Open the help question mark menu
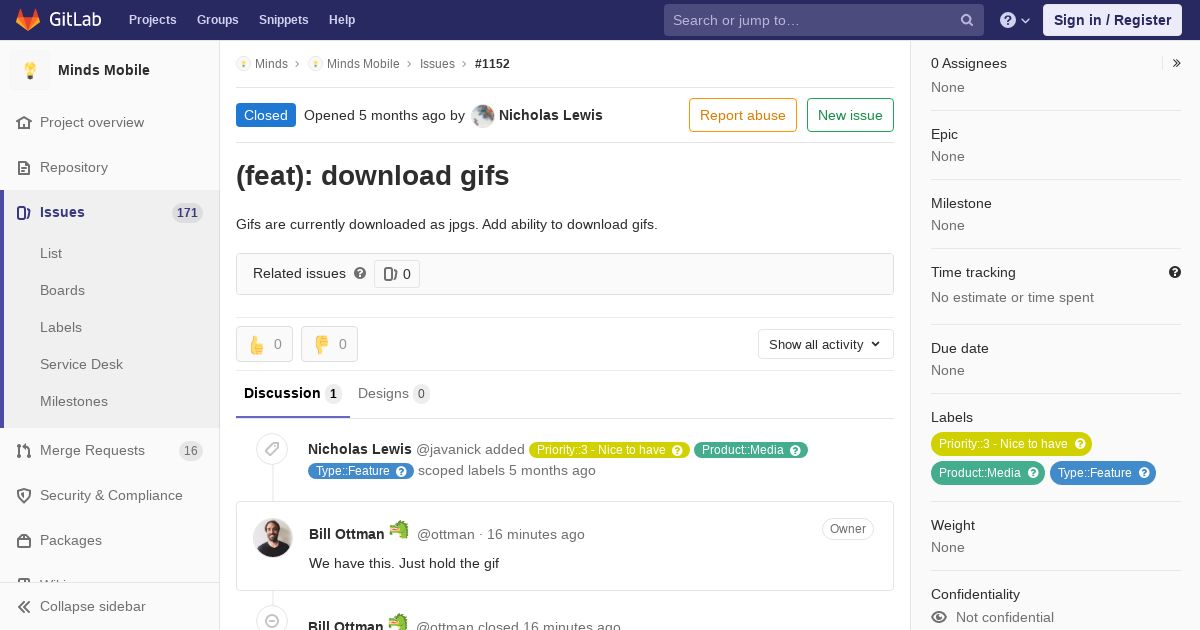The height and width of the screenshot is (630, 1200). click(1015, 20)
